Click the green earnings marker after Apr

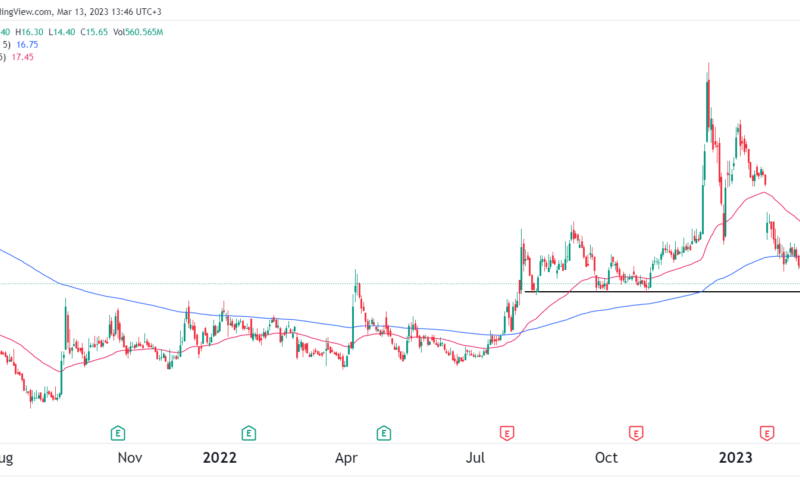pyautogui.click(x=384, y=433)
